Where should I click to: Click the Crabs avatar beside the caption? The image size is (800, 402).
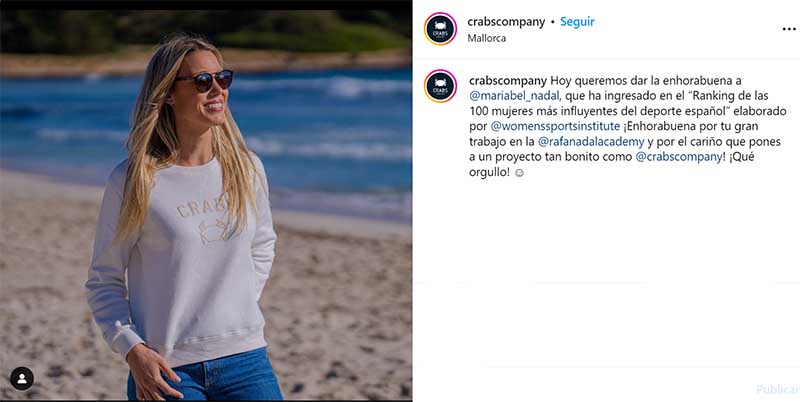coord(440,86)
